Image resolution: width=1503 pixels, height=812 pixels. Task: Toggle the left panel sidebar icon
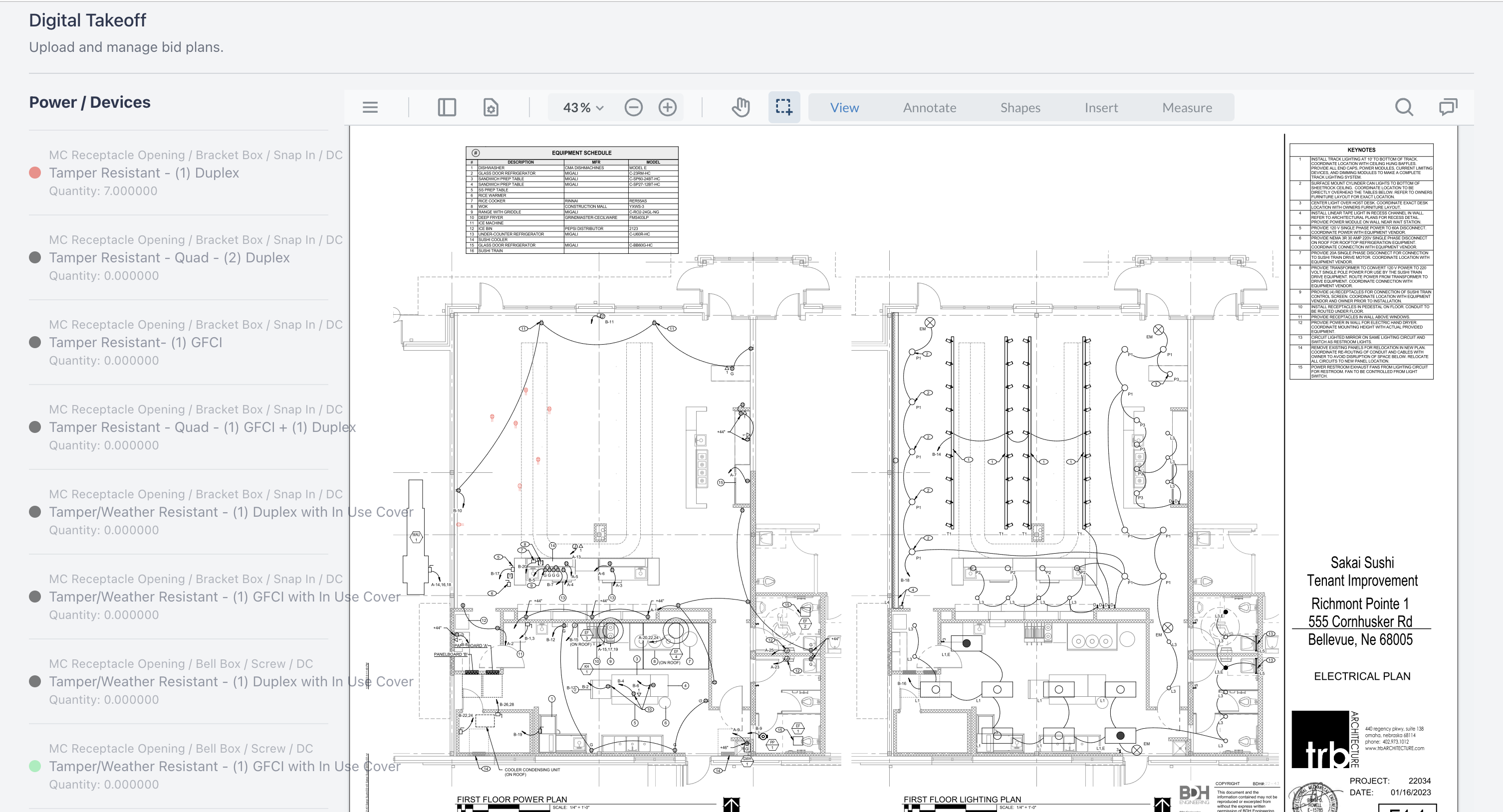(447, 107)
